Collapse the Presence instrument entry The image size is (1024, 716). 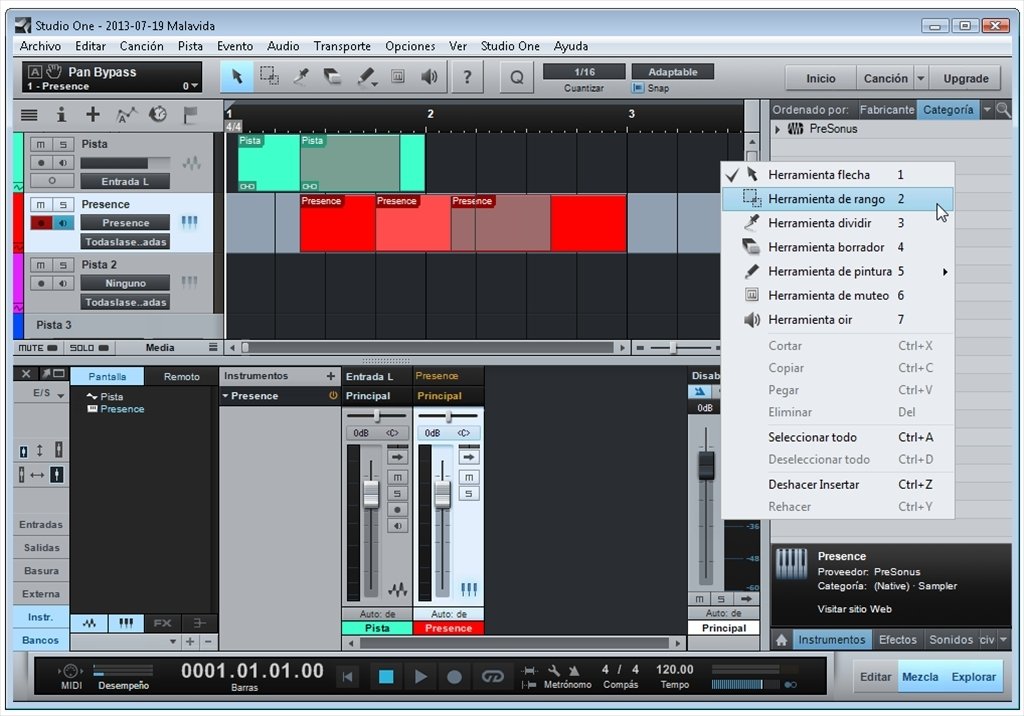pyautogui.click(x=225, y=396)
